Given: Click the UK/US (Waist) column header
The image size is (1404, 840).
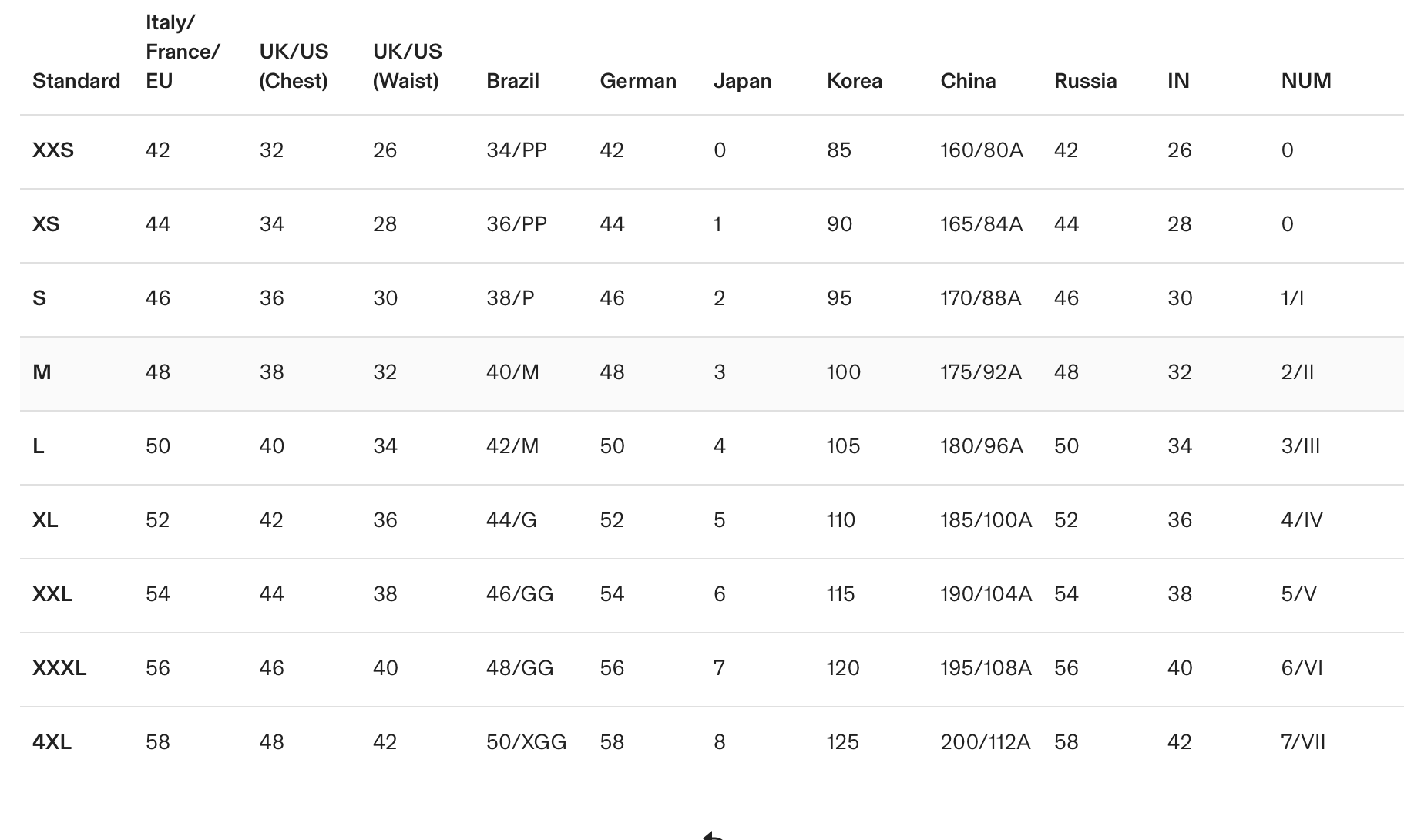Looking at the screenshot, I should (x=407, y=66).
